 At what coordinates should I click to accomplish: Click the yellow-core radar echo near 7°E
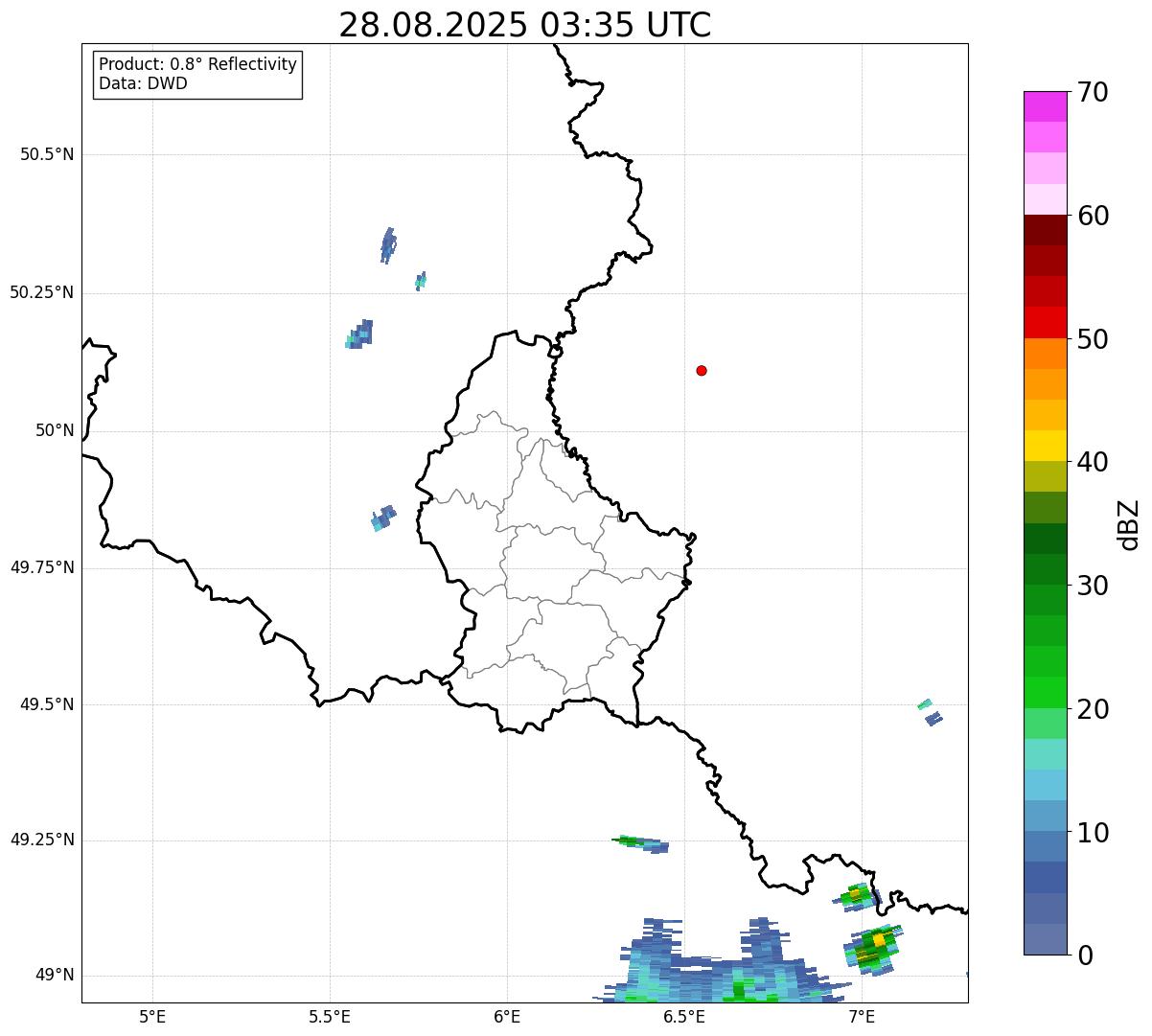tap(872, 947)
